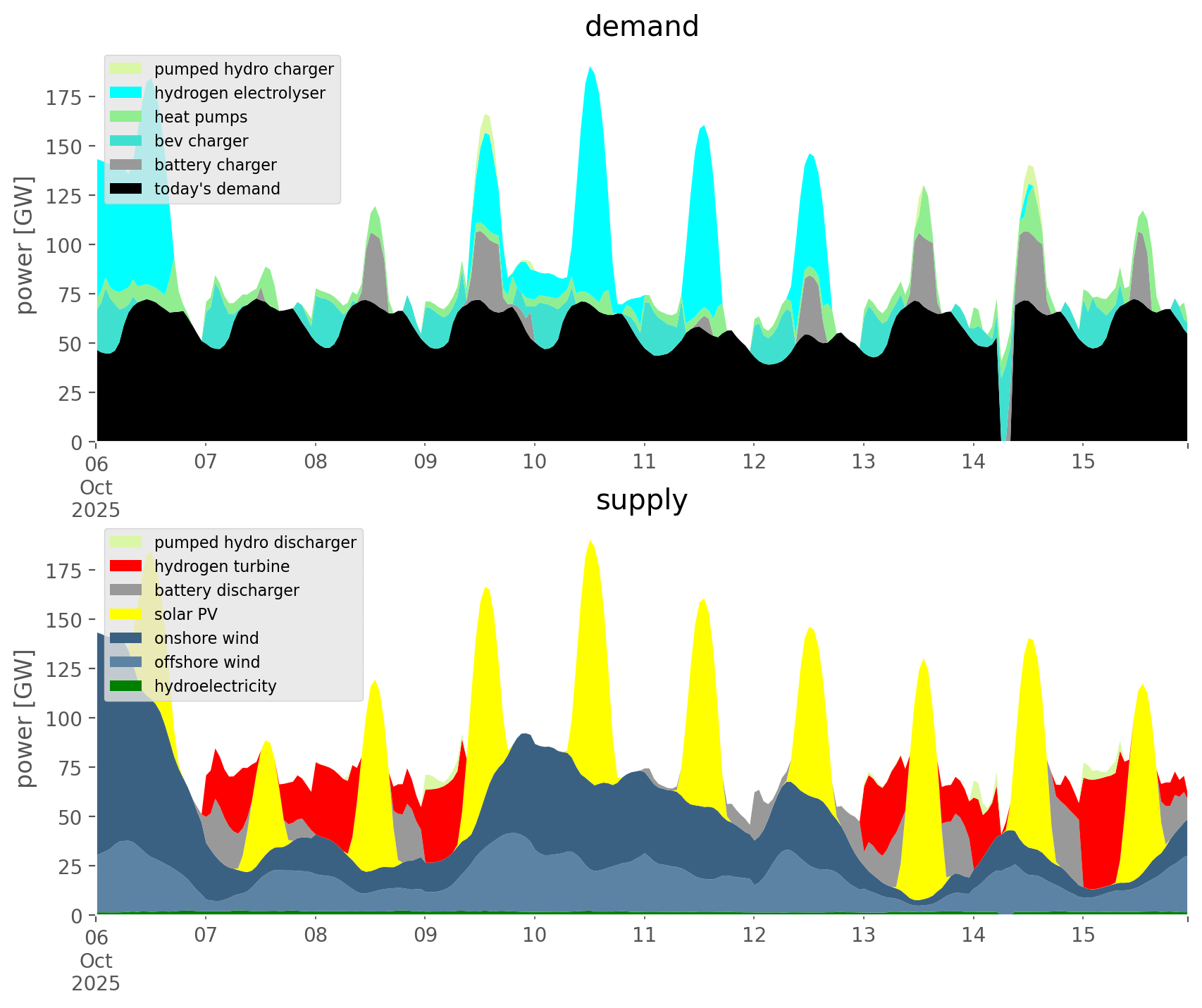Click the offshore wind legend label
This screenshot has height=1008, width=1202.
[x=207, y=662]
